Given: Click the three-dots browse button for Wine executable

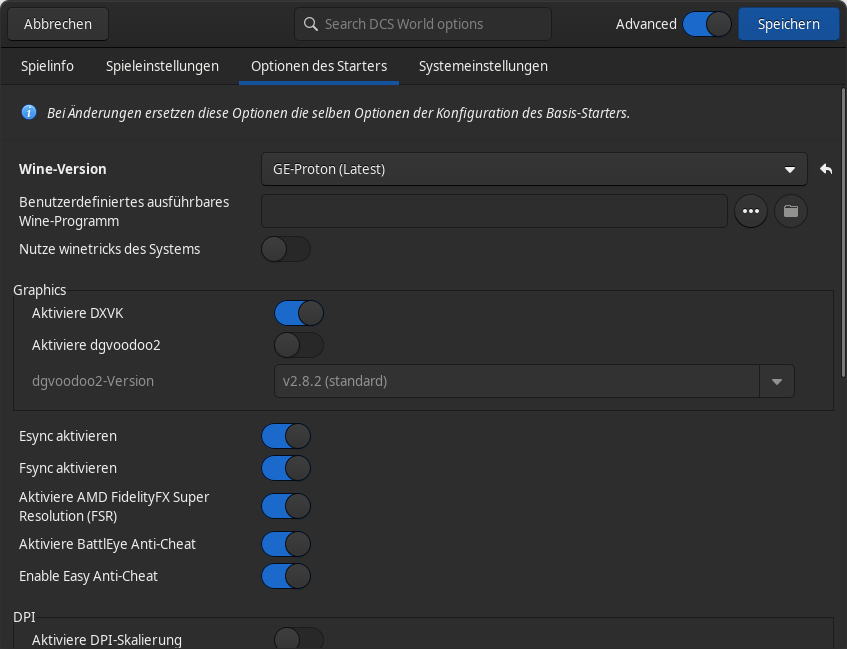Looking at the screenshot, I should tap(751, 211).
